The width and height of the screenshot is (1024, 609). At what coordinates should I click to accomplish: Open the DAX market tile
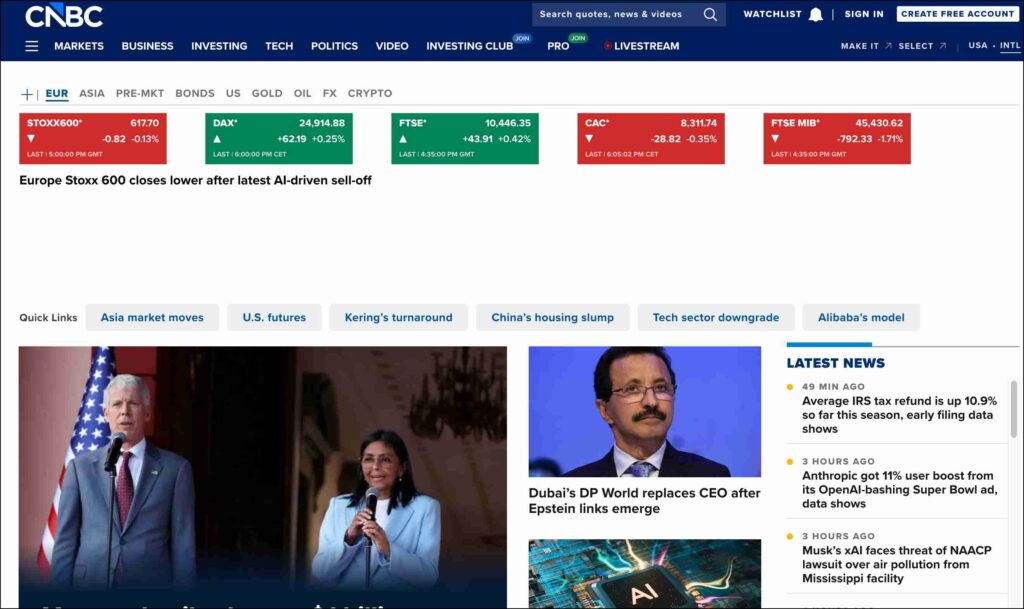pos(279,138)
